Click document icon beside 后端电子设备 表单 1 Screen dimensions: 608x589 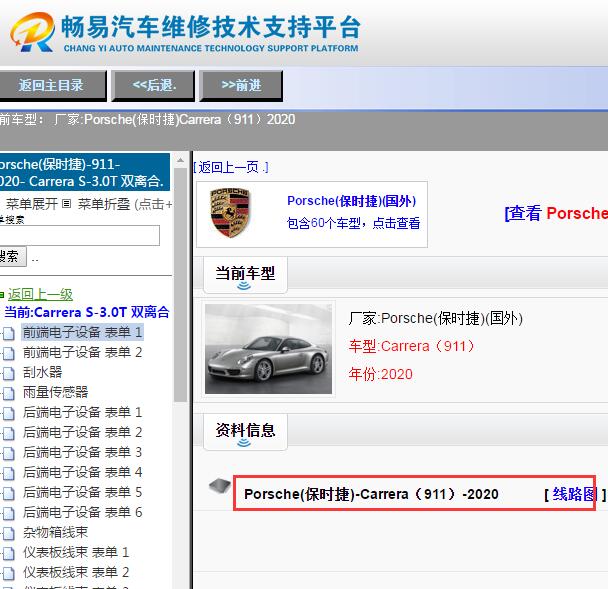pyautogui.click(x=9, y=413)
